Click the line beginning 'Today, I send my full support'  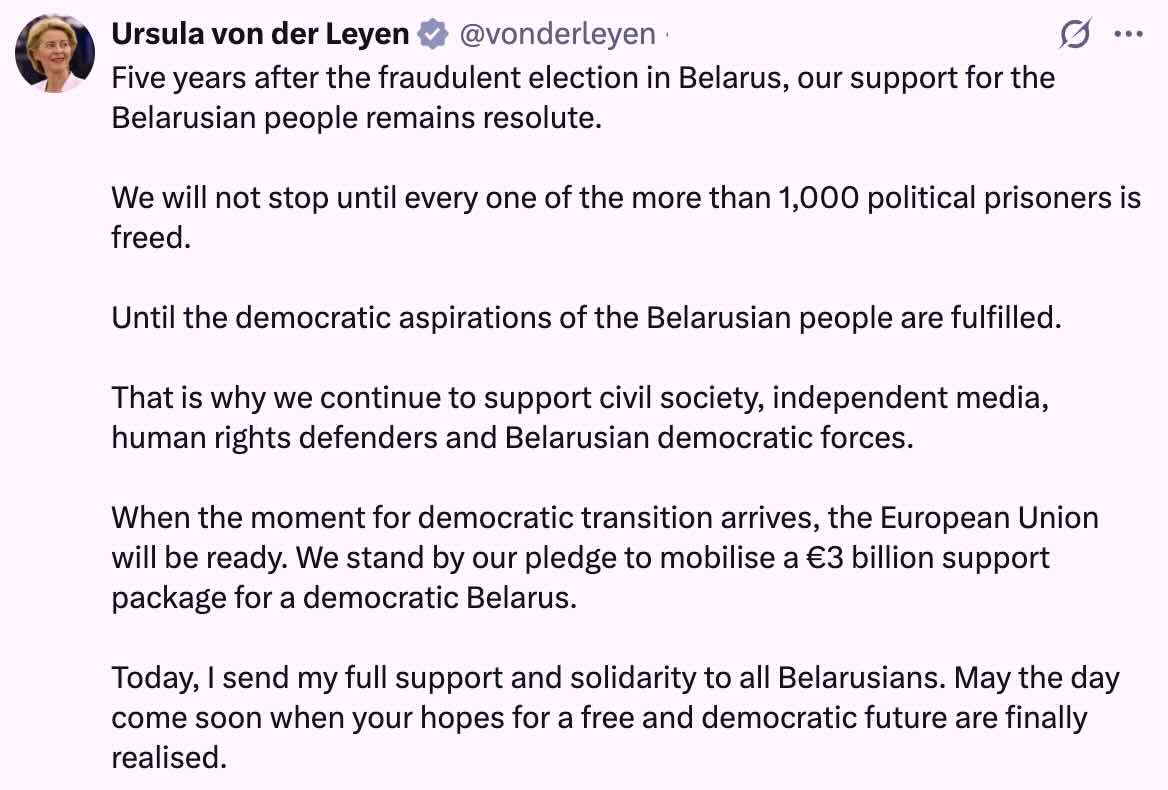click(615, 678)
